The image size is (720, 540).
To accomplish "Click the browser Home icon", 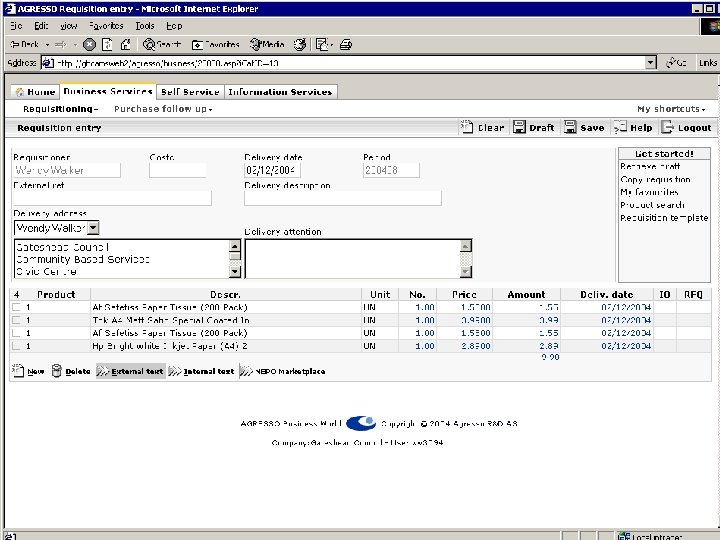I will [125, 45].
